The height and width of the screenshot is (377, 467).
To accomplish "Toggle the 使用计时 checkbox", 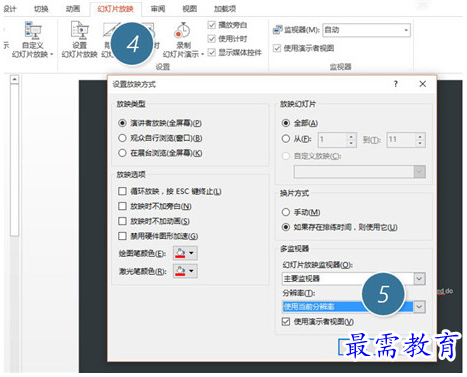I will (x=212, y=39).
